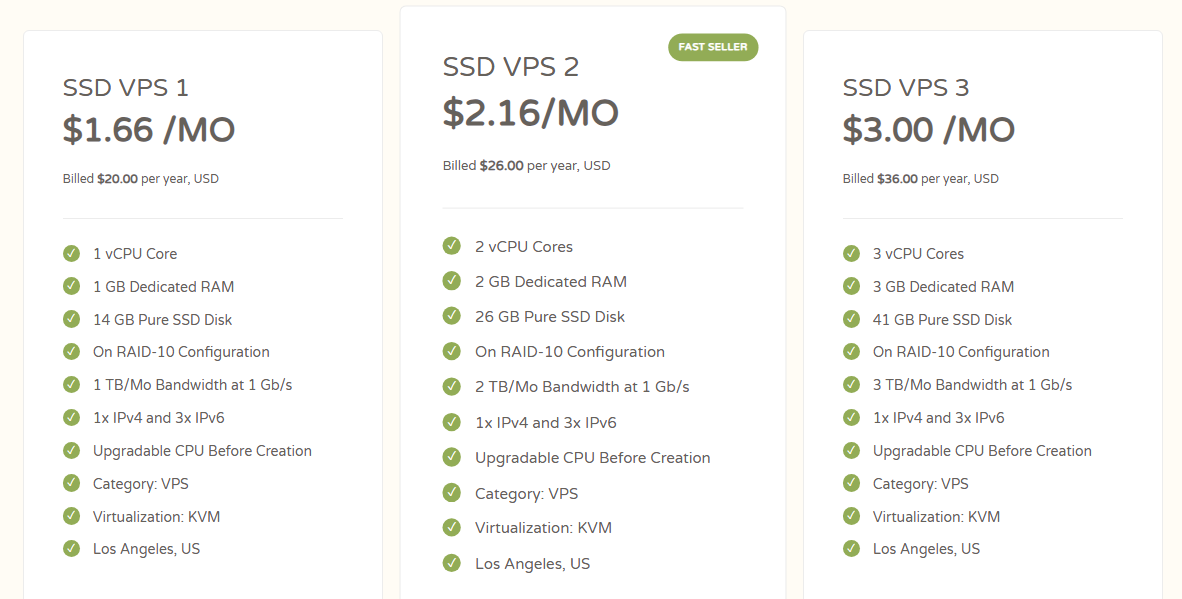The image size is (1182, 599).
Task: Click checkmark beside 3 TB/Mo Bandwidth
Action: coord(851,384)
